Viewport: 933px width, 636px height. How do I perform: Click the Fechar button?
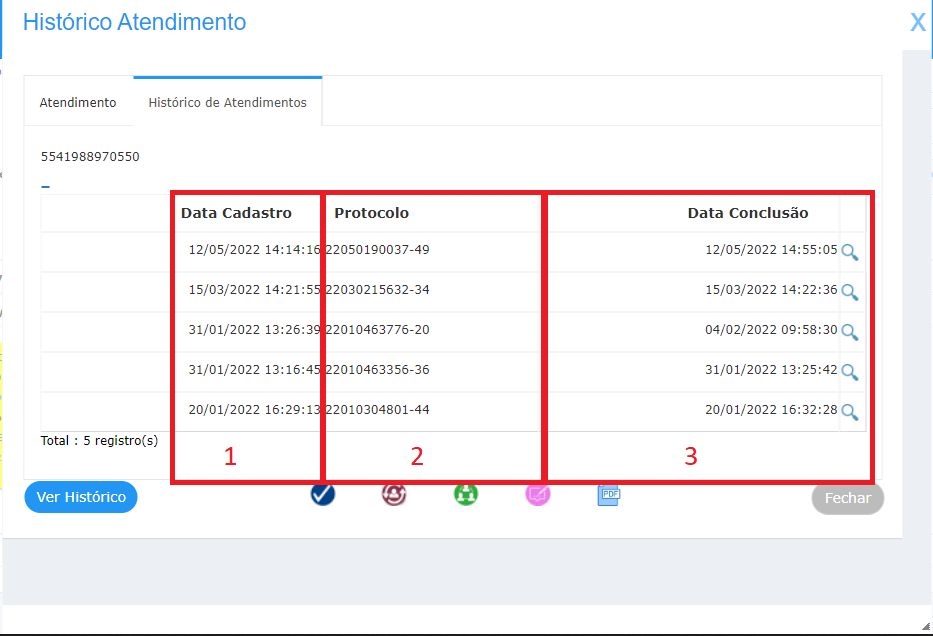(847, 498)
